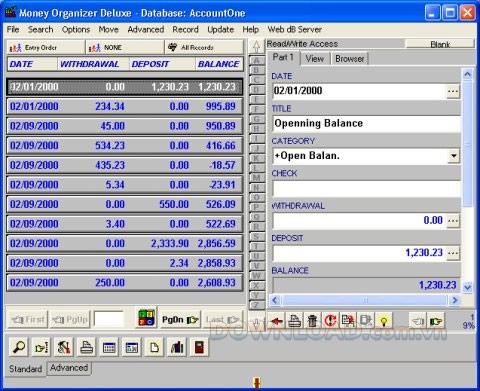Click the table grid view icon
Screen dimensions: 480x391
pyautogui.click(x=109, y=348)
